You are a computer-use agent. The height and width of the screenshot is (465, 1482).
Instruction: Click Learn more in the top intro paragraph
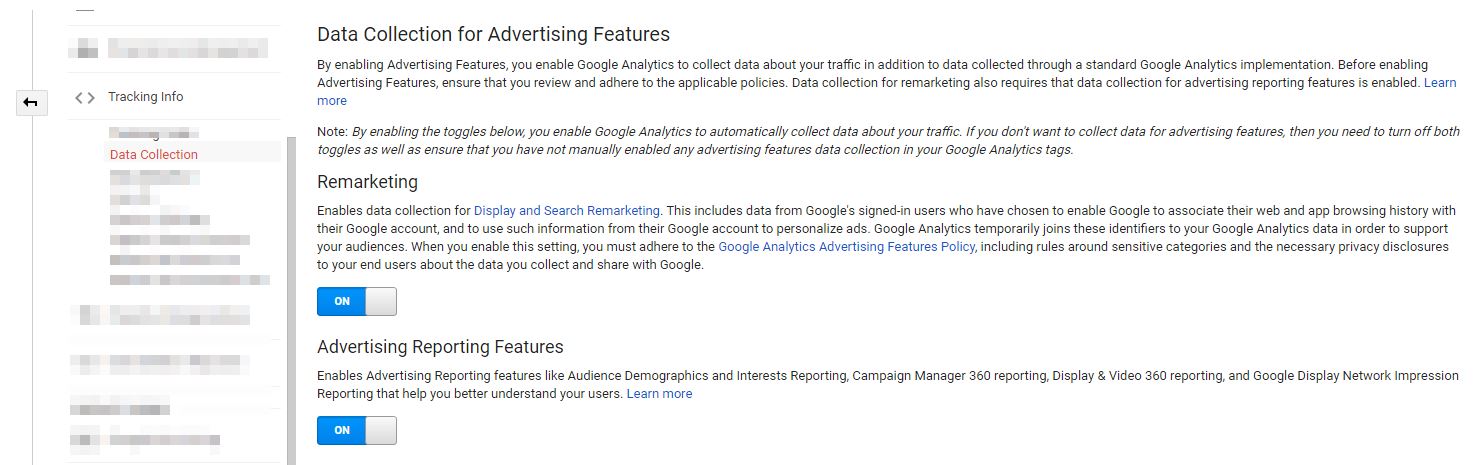[x=1440, y=82]
